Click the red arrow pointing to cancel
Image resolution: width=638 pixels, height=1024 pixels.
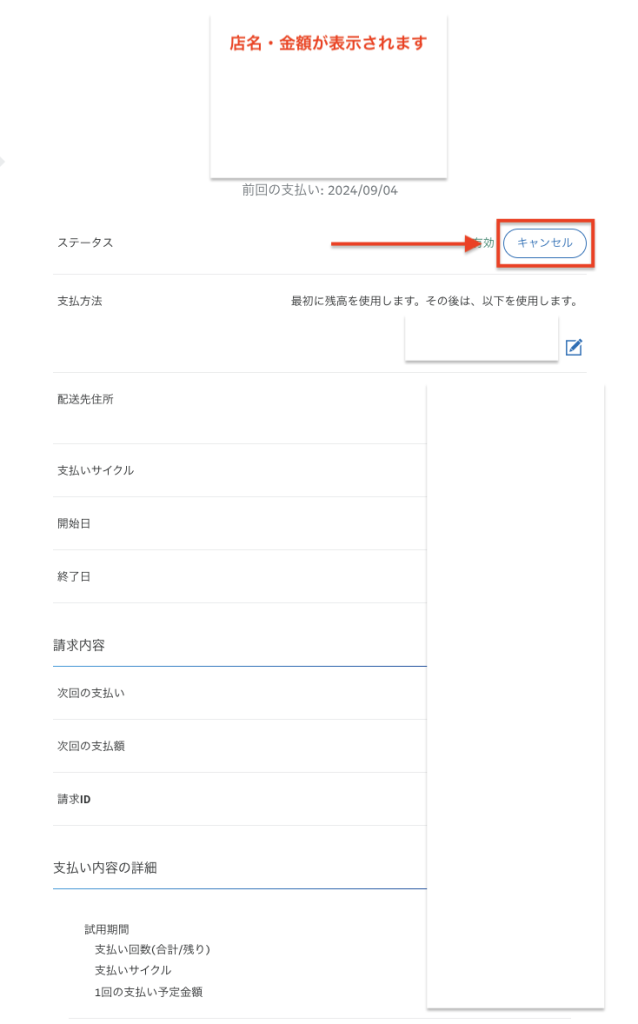[x=402, y=243]
